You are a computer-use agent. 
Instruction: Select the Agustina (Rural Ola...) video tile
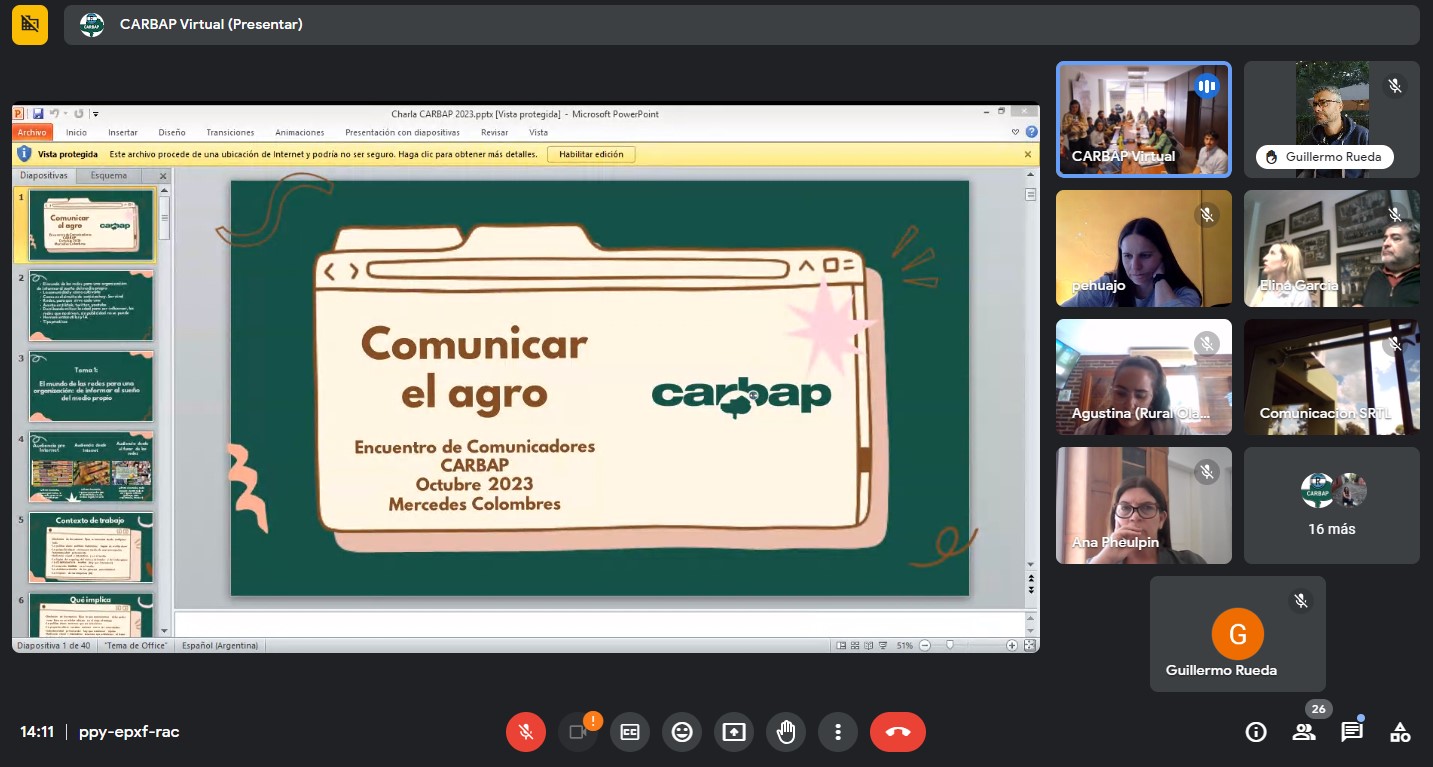[x=1144, y=377]
